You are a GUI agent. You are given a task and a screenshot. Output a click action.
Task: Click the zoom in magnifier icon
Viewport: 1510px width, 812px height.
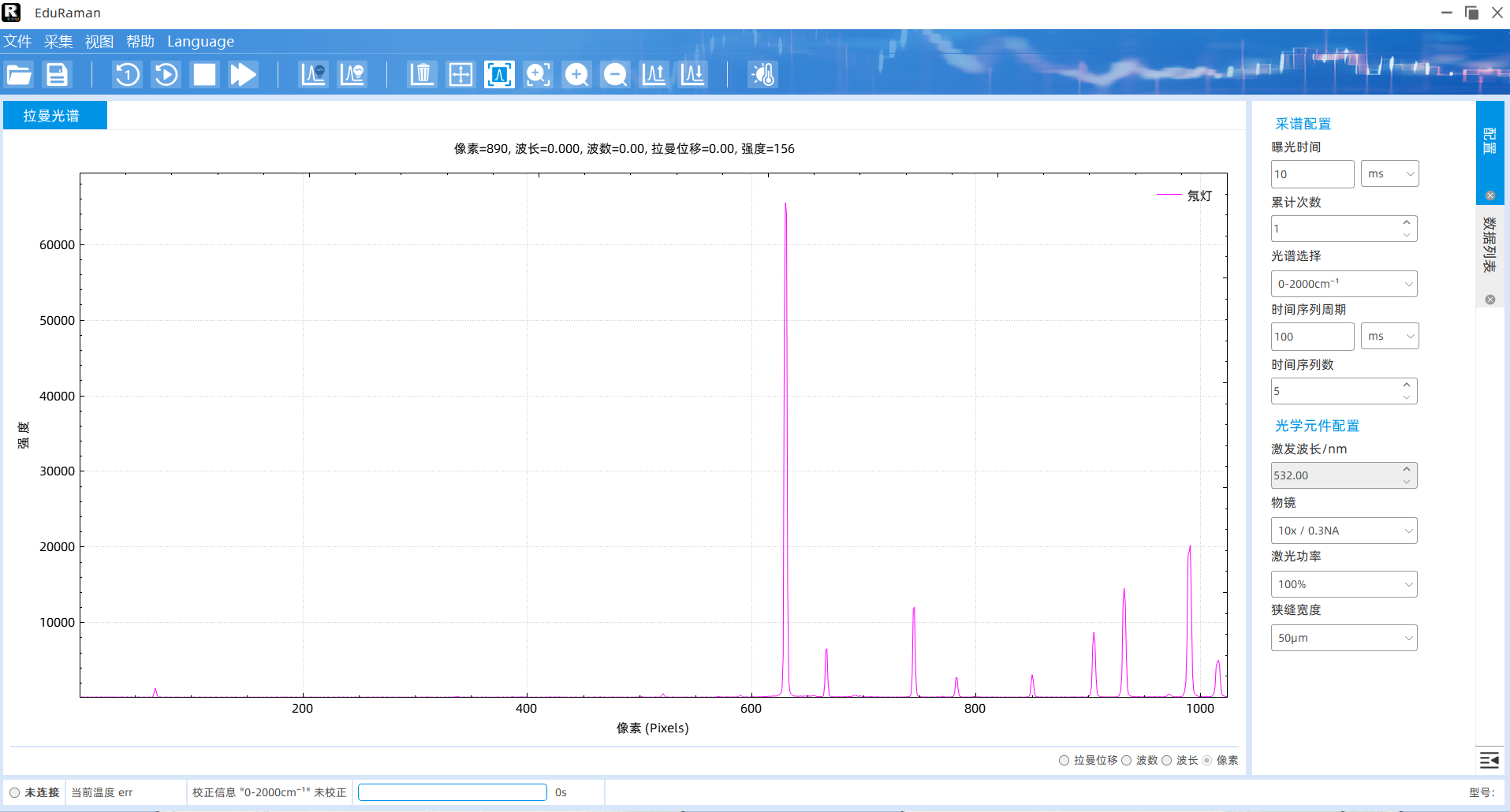pyautogui.click(x=576, y=75)
